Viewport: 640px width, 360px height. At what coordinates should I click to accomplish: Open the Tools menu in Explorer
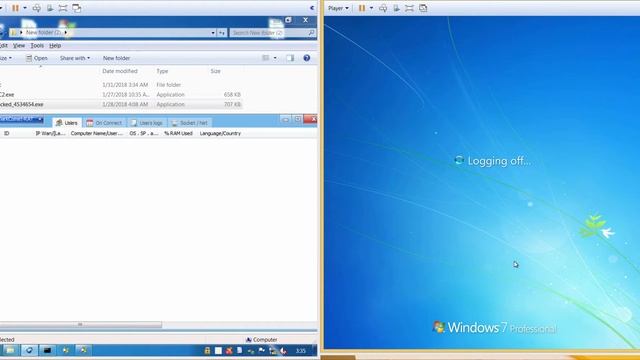click(37, 46)
